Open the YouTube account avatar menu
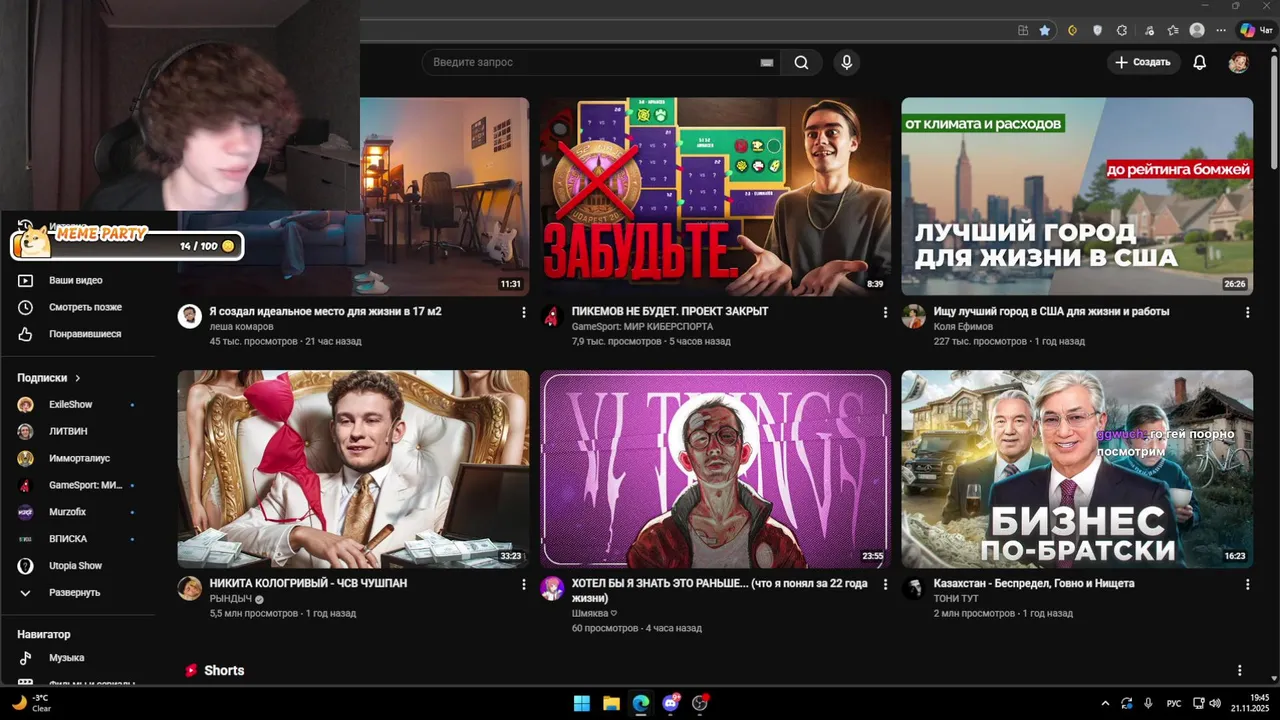The image size is (1280, 720). [x=1238, y=62]
